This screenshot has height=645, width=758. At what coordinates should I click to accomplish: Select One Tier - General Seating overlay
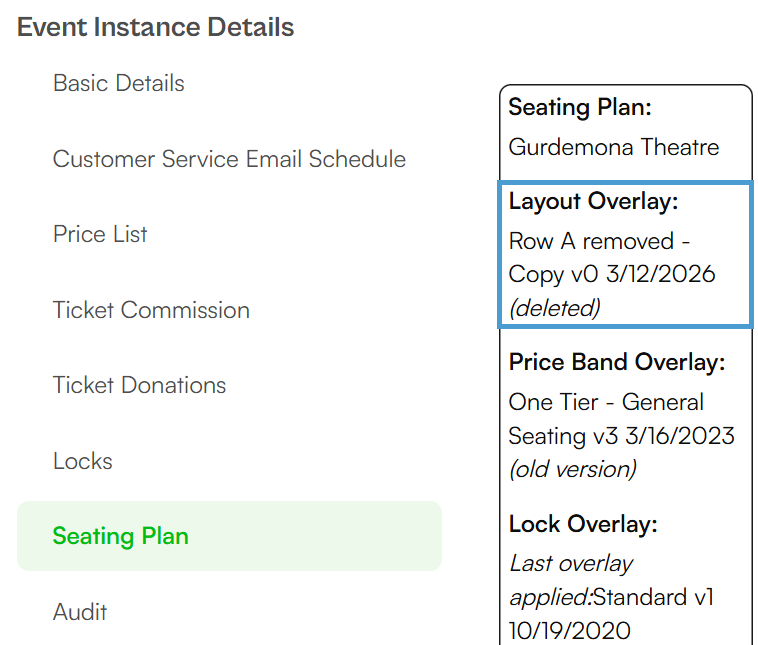click(622, 419)
